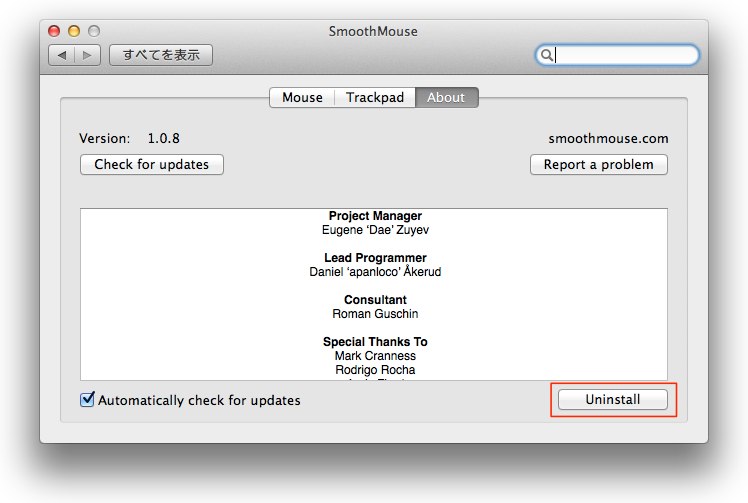748x503 pixels.
Task: Focus the search input field
Action: coord(617,55)
